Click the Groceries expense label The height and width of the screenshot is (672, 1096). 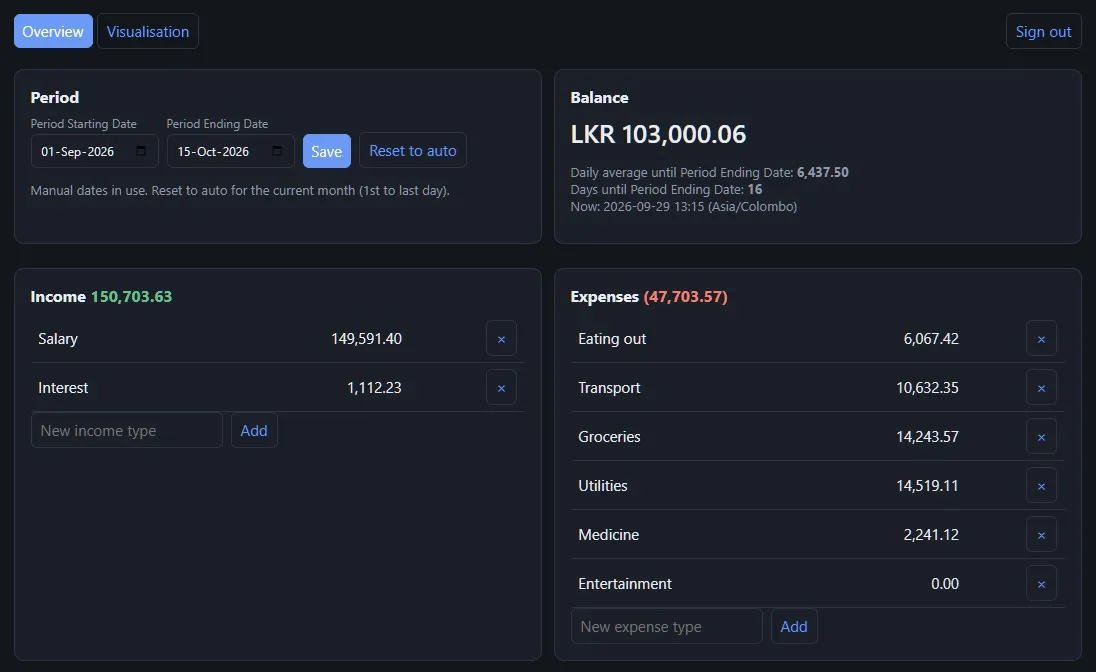[x=609, y=437]
